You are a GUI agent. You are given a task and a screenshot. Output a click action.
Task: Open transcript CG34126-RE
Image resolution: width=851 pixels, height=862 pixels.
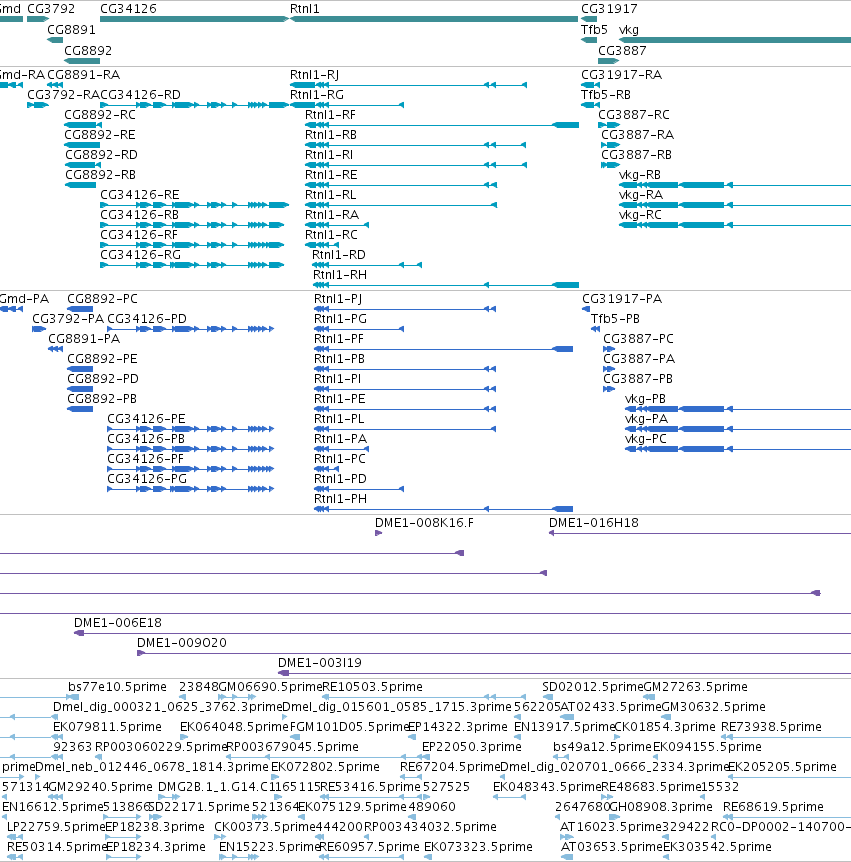click(x=140, y=195)
